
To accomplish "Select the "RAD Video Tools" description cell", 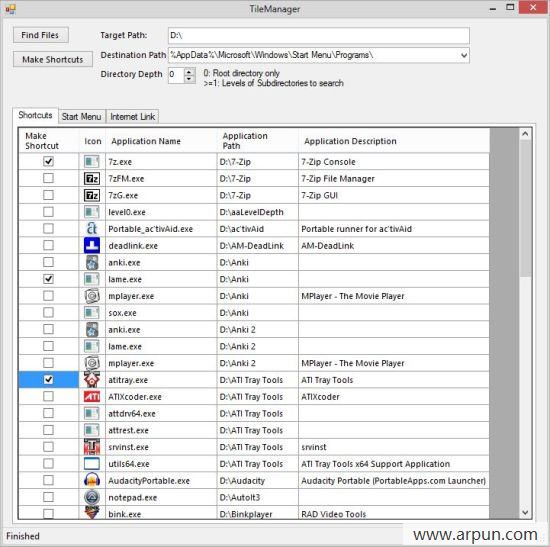I will click(x=394, y=513).
